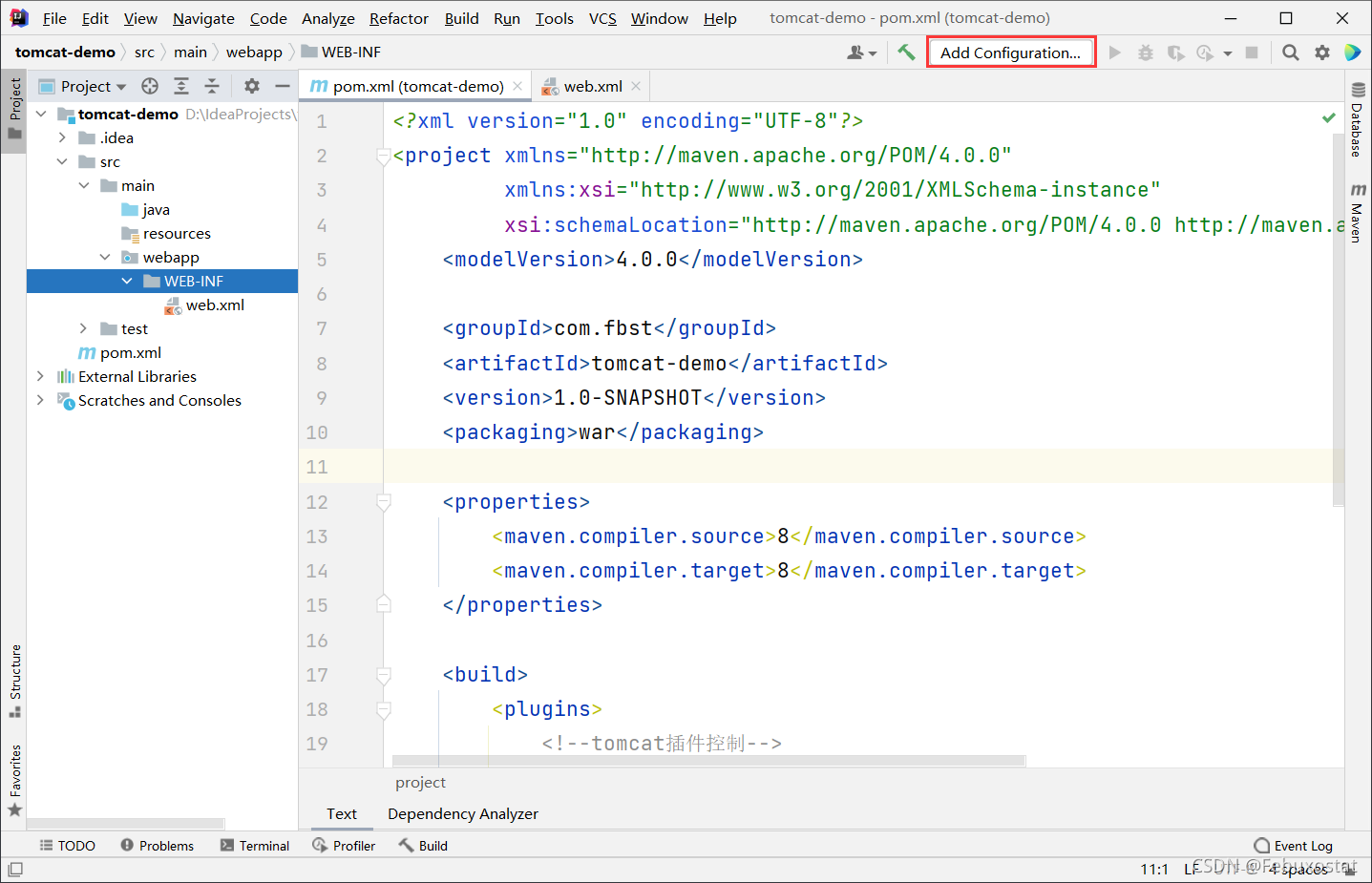The height and width of the screenshot is (883, 1372).
Task: Click the editor horizontal scrollbar
Action: [708, 761]
